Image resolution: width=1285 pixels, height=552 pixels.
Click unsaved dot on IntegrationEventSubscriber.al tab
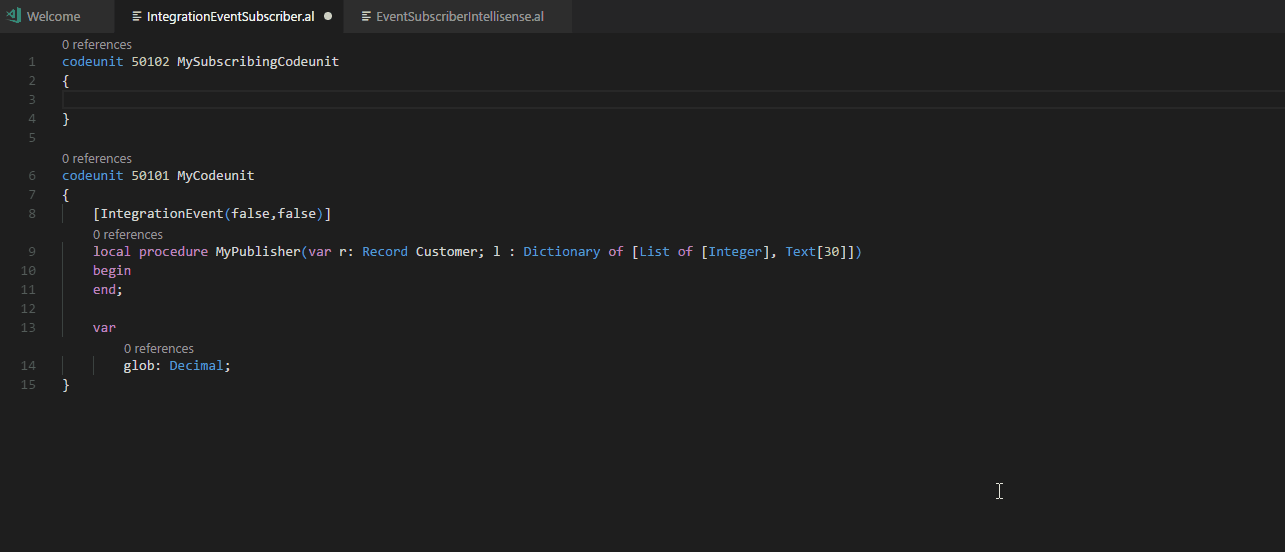pos(328,17)
